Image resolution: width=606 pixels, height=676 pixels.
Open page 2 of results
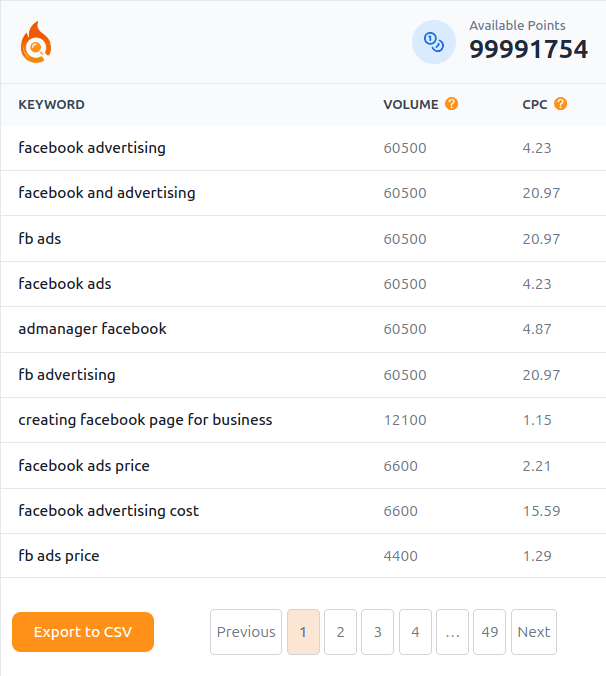340,632
